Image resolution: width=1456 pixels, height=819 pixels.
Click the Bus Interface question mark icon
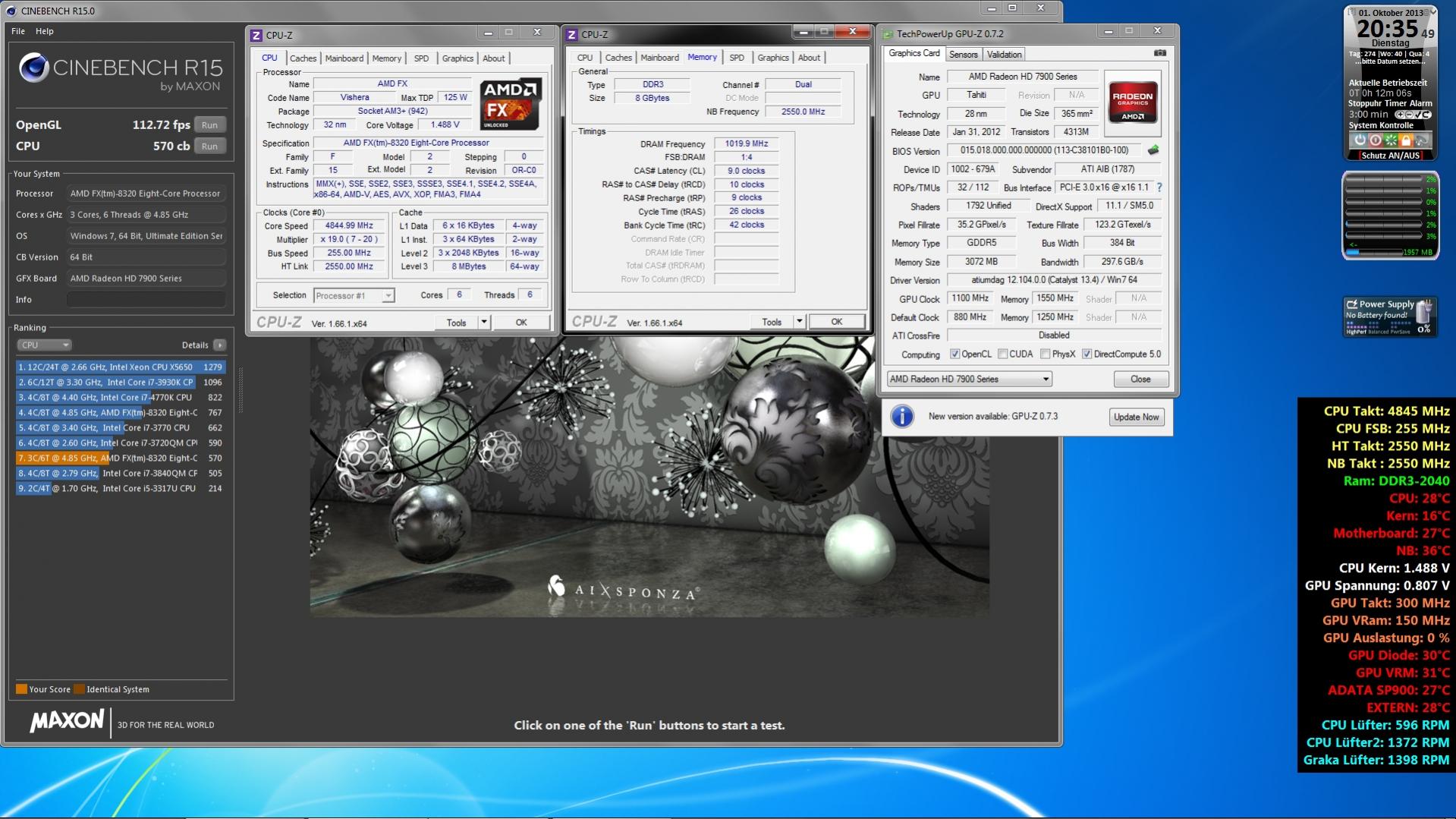(x=1159, y=187)
